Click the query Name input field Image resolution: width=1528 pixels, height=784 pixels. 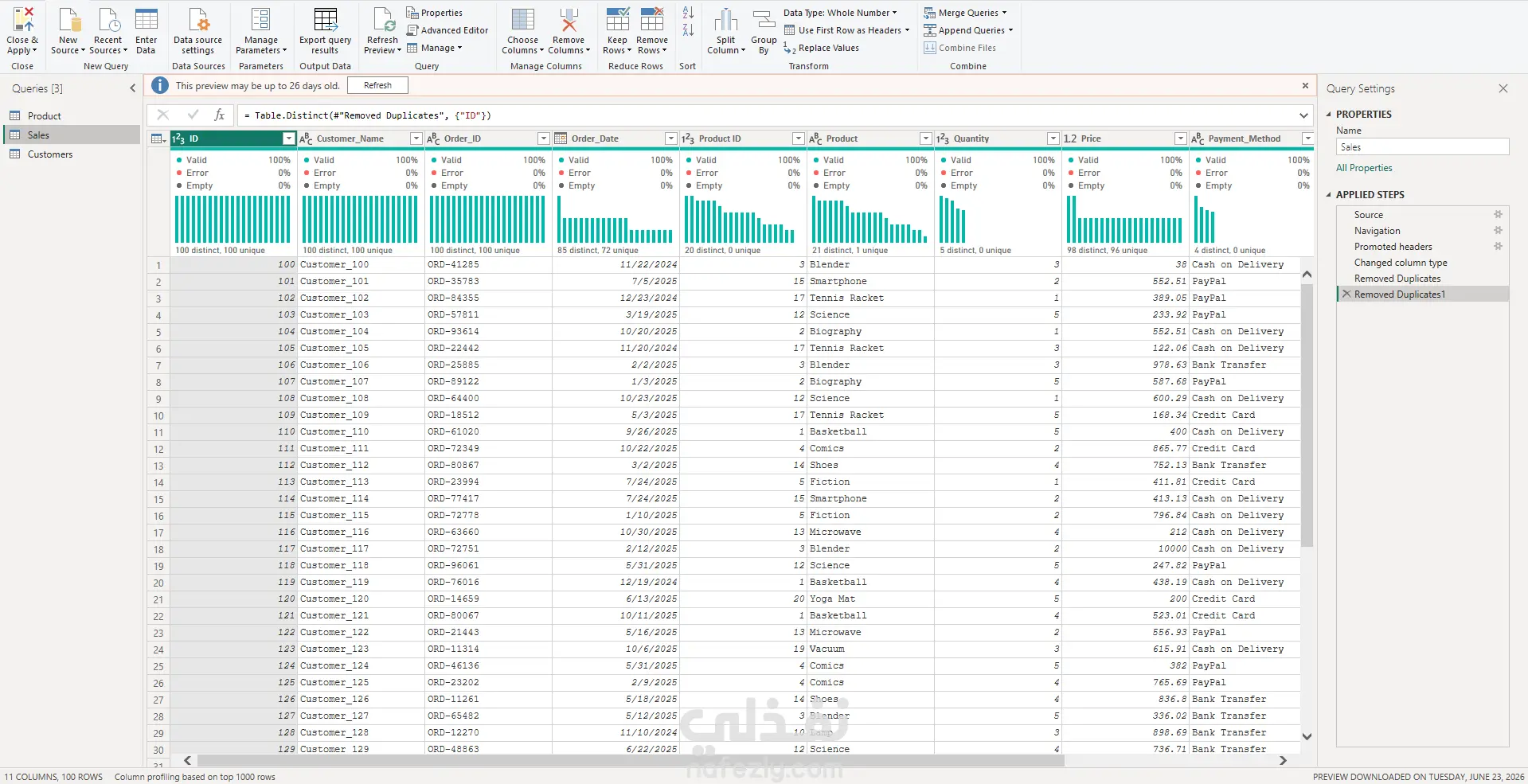pos(1422,147)
